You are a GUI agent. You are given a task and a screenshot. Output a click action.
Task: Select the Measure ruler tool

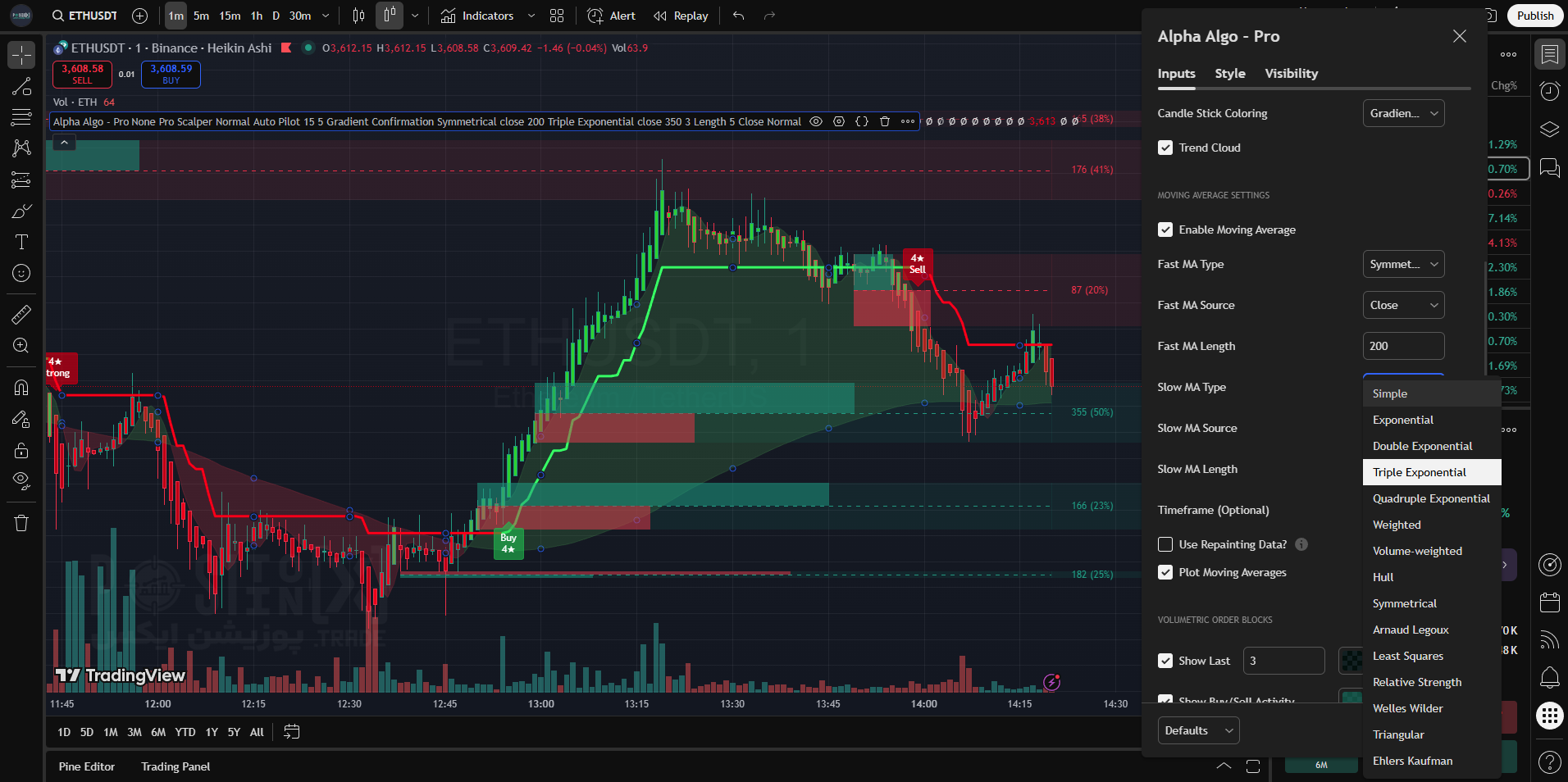[21, 314]
